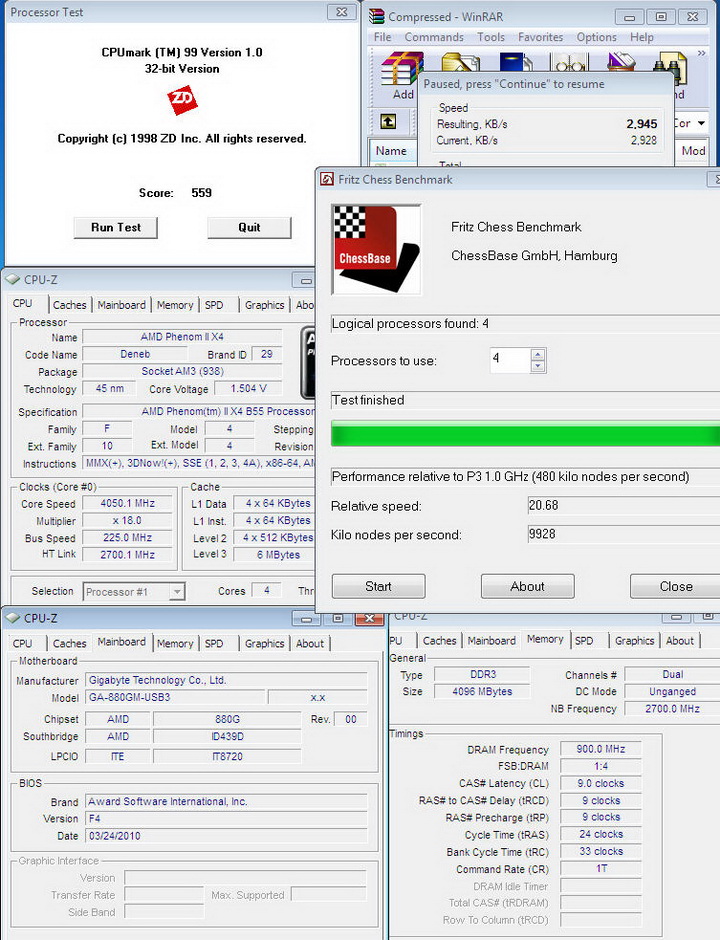This screenshot has height=940, width=720.
Task: Open About tab in Mainboard CPU-Z window
Action: tap(310, 643)
